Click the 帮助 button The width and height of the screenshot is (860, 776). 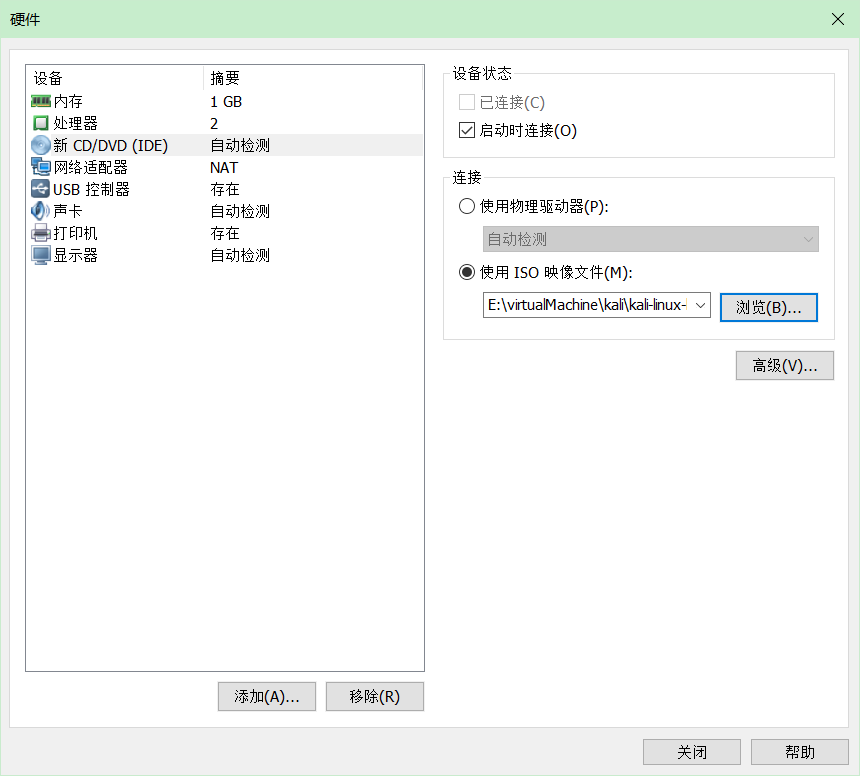[x=800, y=752]
